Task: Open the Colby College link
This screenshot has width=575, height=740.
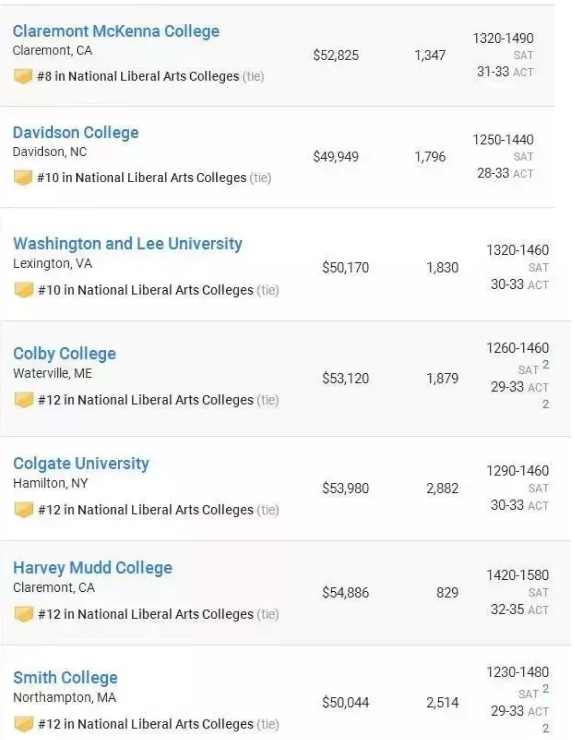Action: tap(65, 354)
